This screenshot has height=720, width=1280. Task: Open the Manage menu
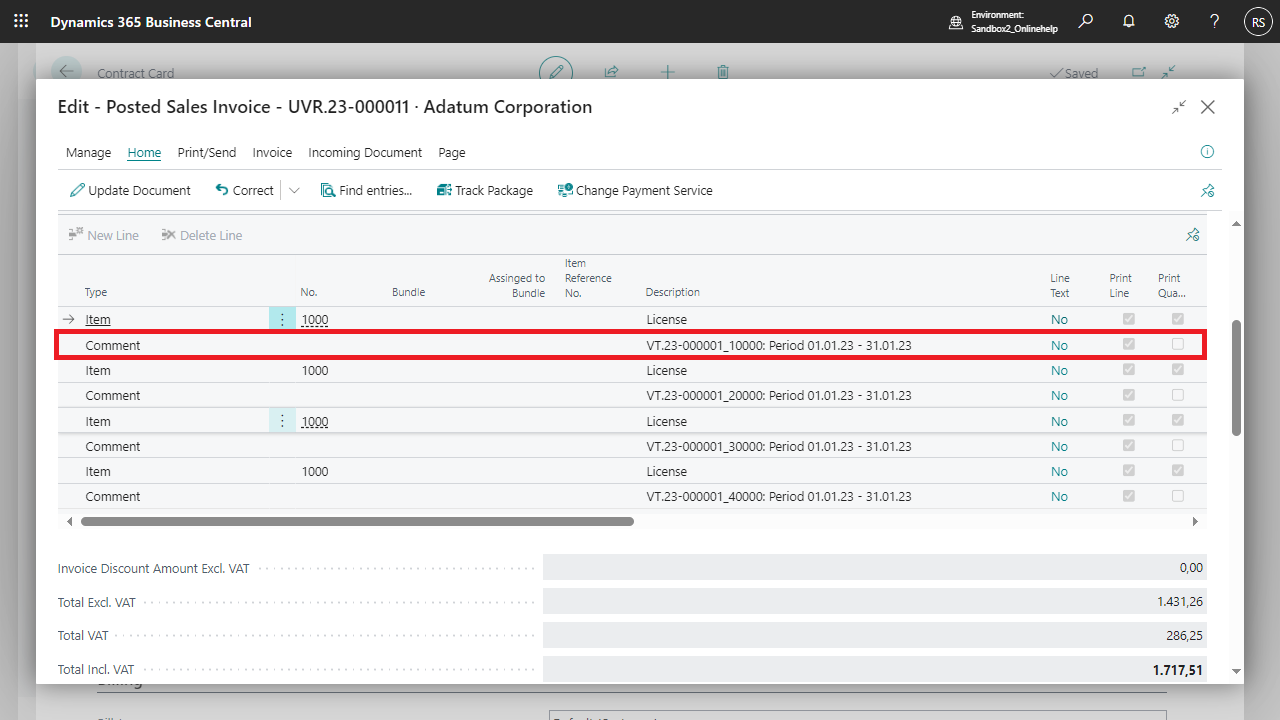tap(88, 153)
